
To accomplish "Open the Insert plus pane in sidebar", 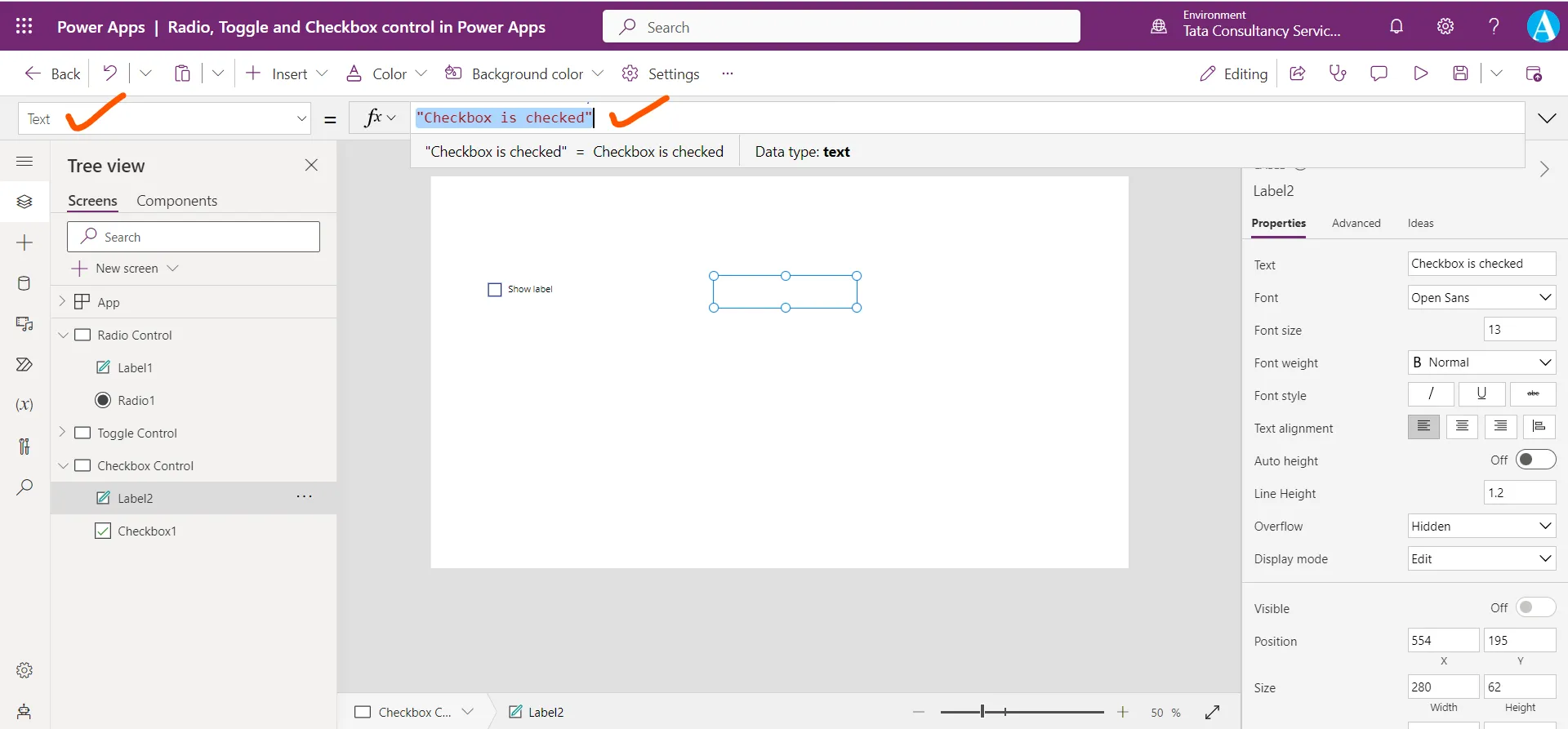I will point(24,242).
